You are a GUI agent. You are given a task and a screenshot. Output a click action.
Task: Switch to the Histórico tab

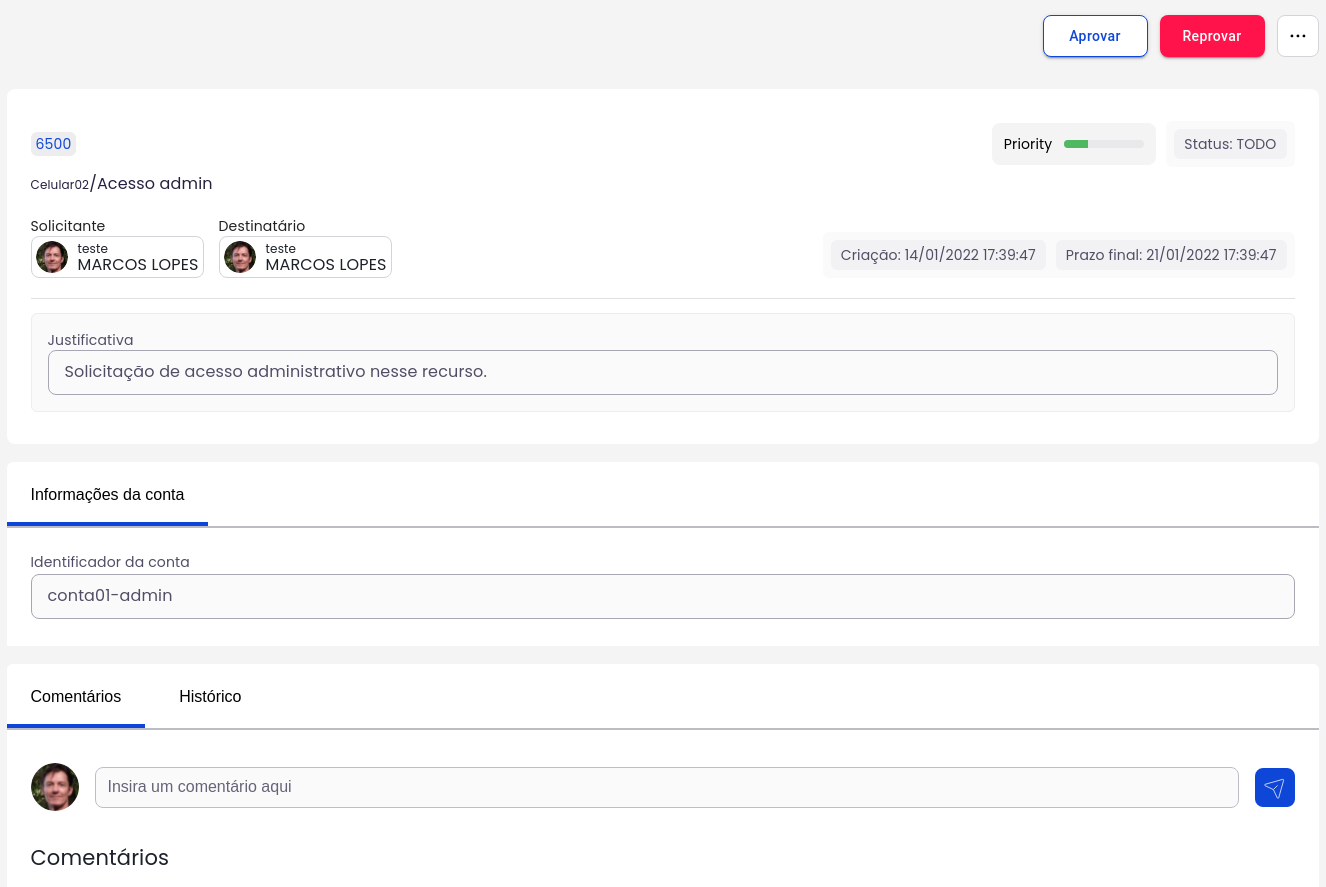[210, 696]
